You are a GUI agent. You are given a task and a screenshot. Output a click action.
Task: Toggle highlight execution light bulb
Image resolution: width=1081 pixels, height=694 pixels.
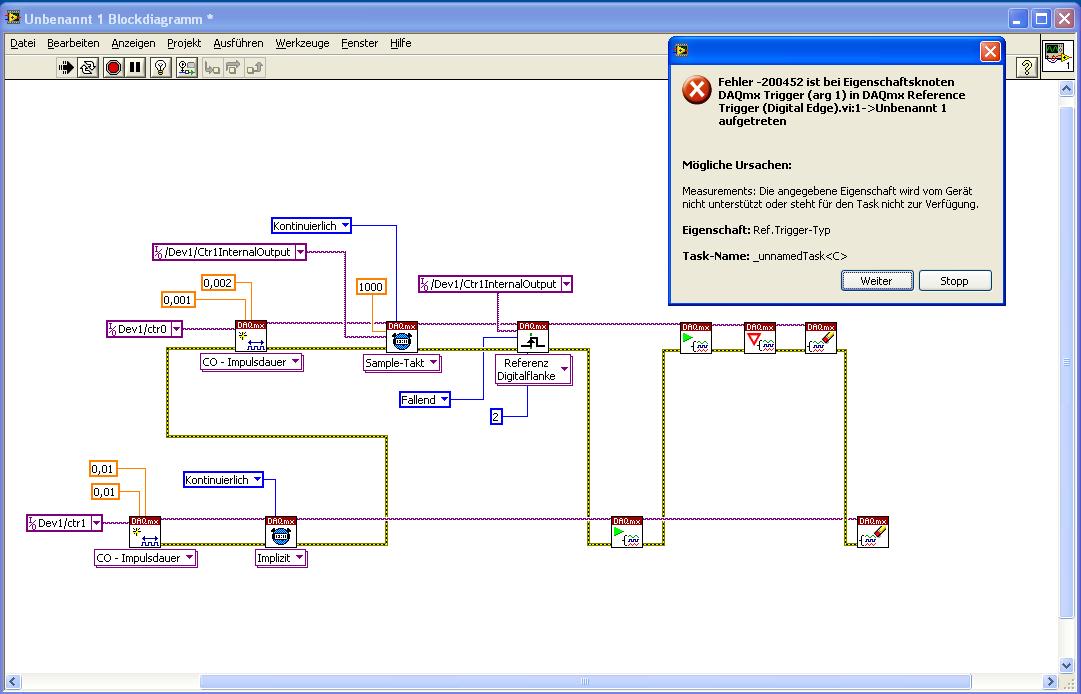tap(161, 68)
